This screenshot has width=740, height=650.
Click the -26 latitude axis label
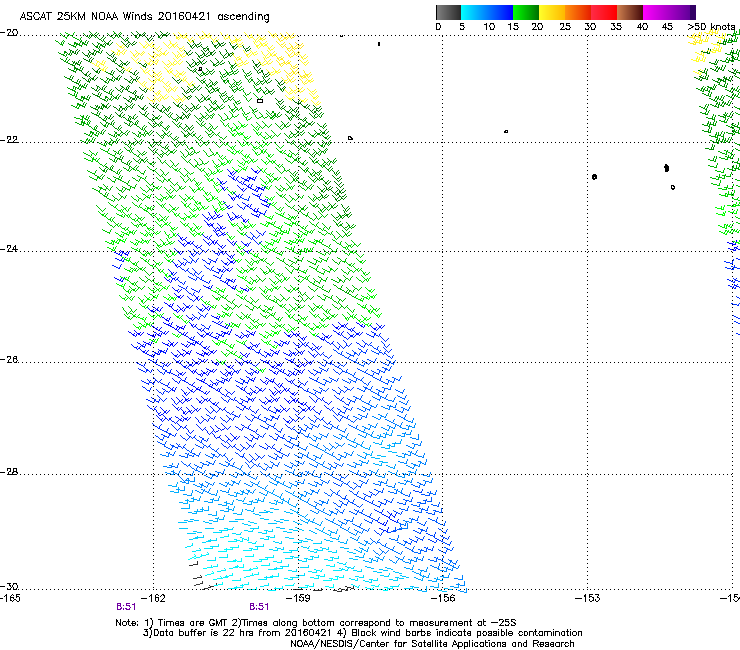tap(9, 360)
